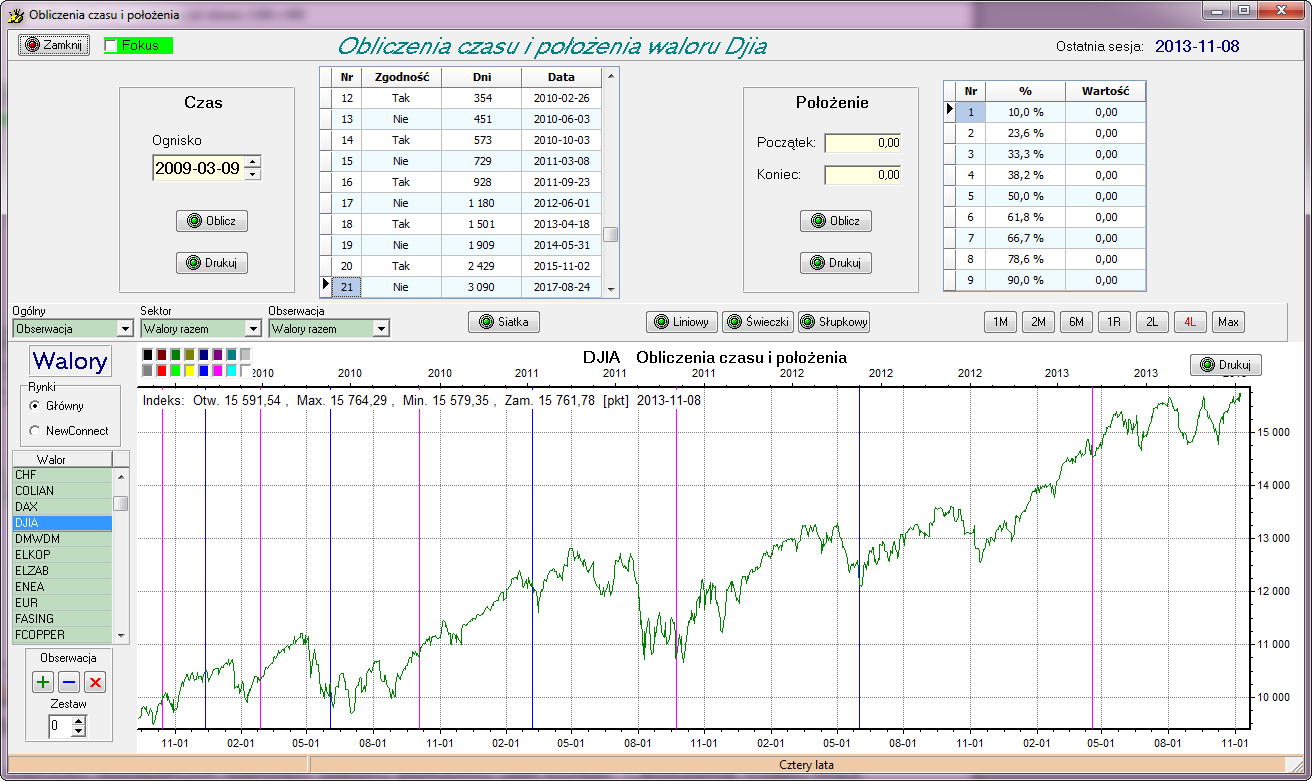Select ENEA in the Walor list
Screen dimensions: 1312x781
pos(62,587)
